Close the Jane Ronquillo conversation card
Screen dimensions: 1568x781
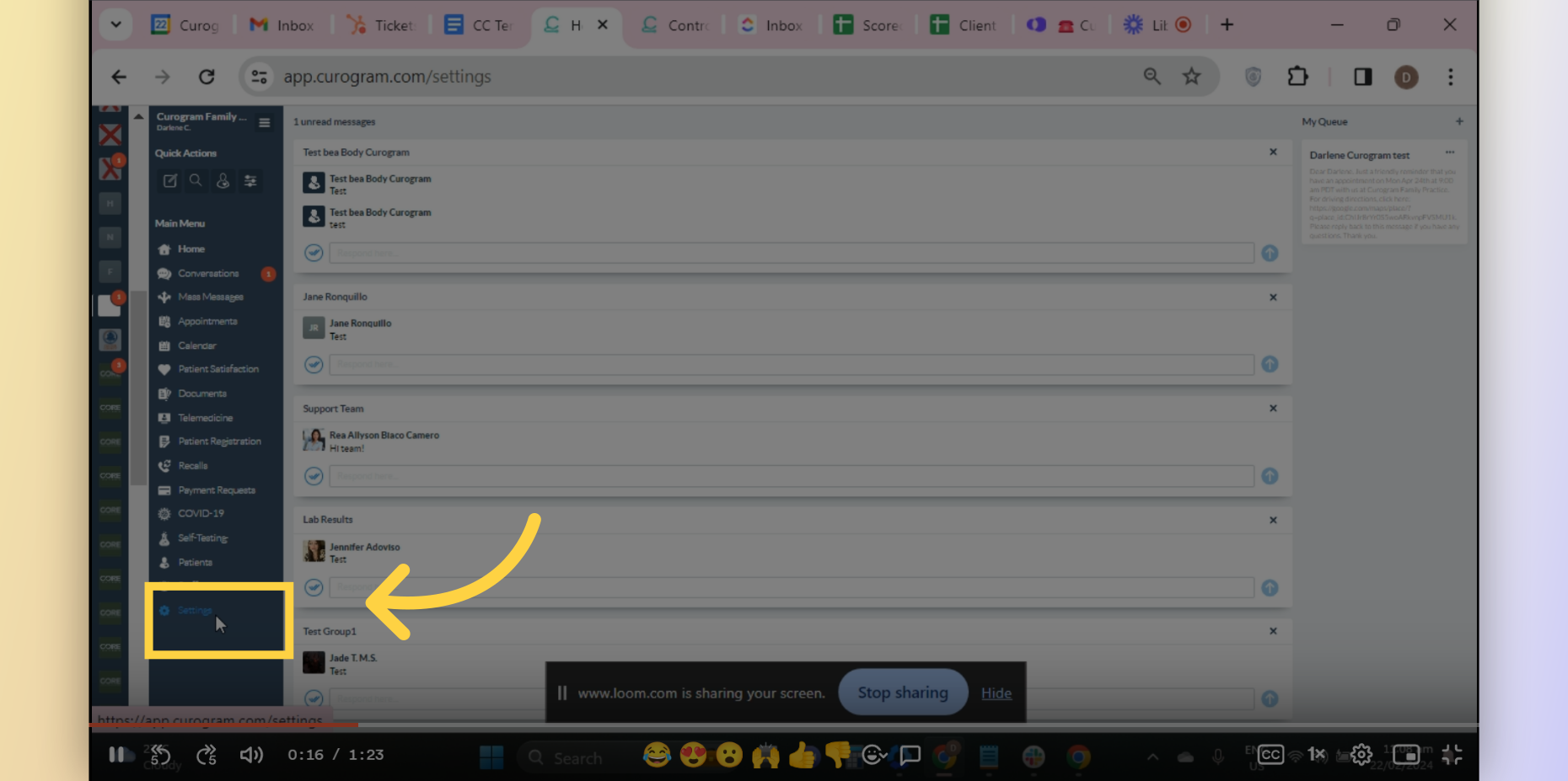pos(1273,297)
